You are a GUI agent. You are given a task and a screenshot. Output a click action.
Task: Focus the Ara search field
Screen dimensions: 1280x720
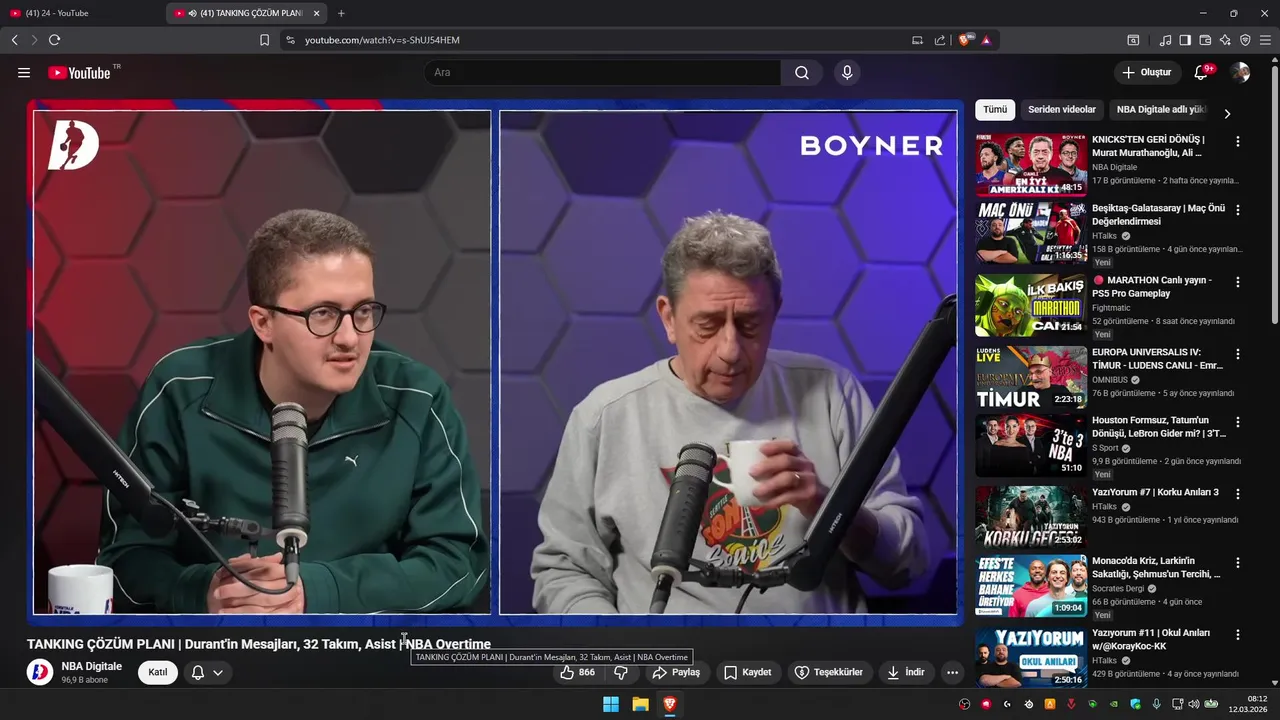coord(602,72)
